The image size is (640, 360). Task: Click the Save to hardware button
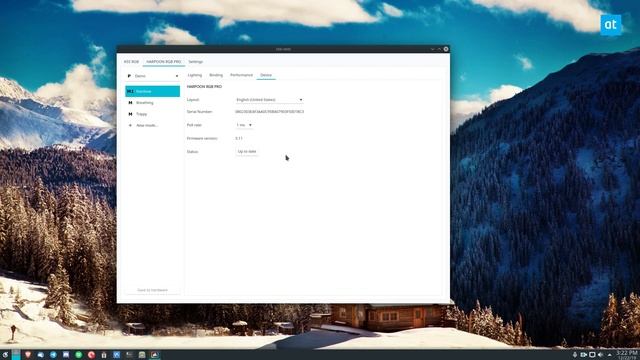153,290
